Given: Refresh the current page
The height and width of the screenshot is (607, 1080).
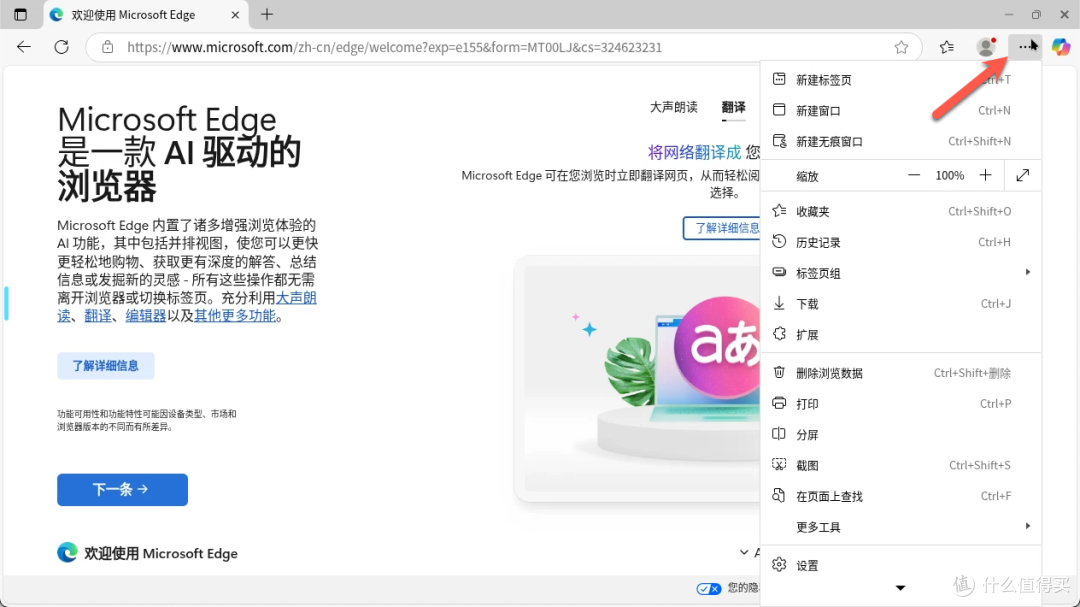Looking at the screenshot, I should (x=61, y=46).
